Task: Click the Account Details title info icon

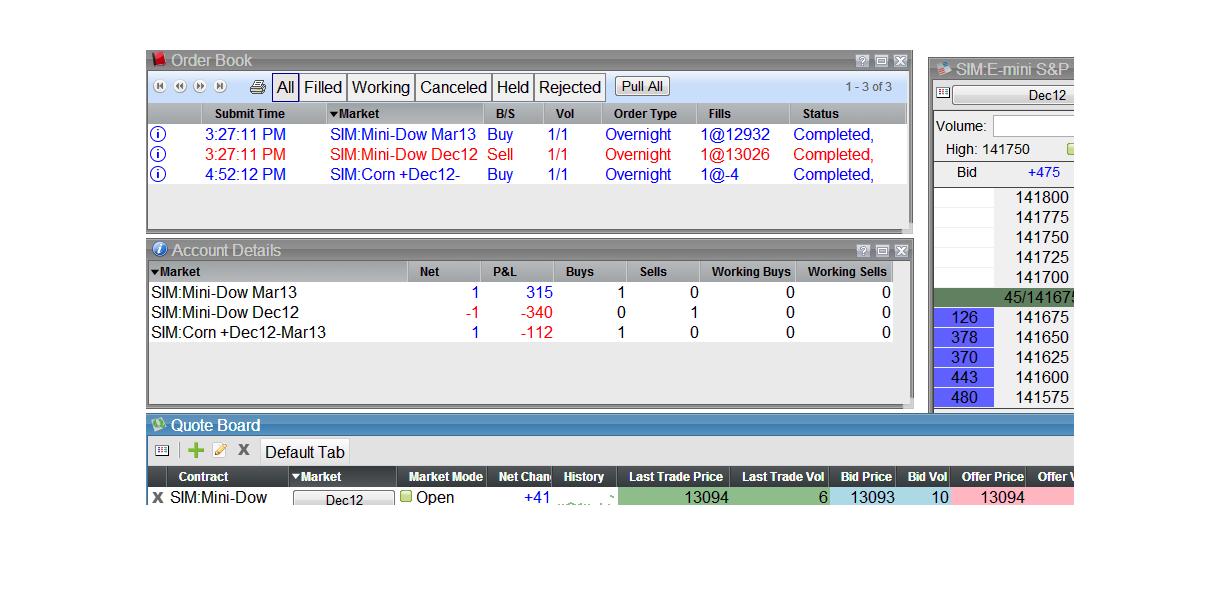Action: [x=159, y=250]
